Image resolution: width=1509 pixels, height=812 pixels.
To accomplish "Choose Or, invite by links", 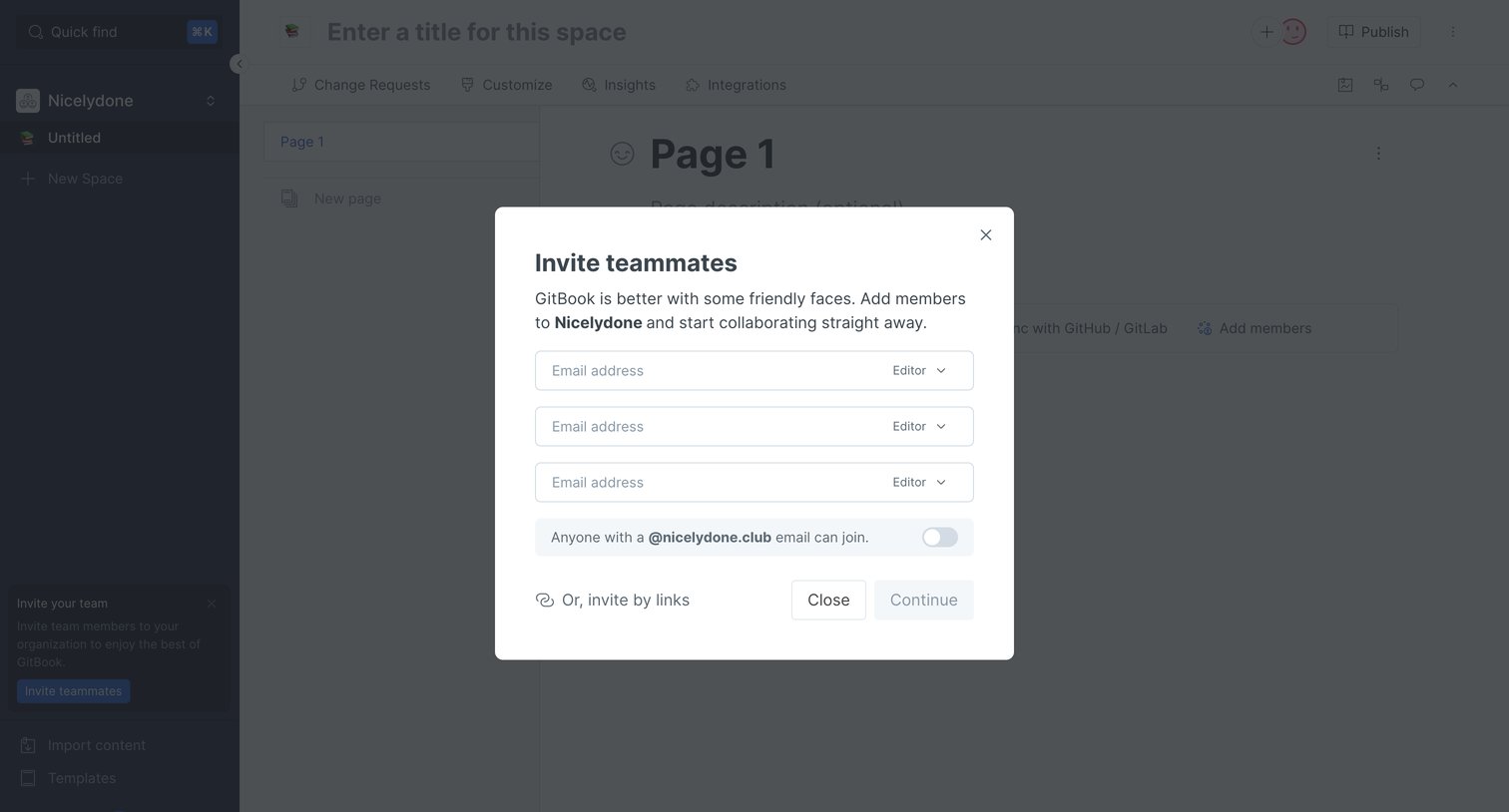I will pyautogui.click(x=613, y=601).
